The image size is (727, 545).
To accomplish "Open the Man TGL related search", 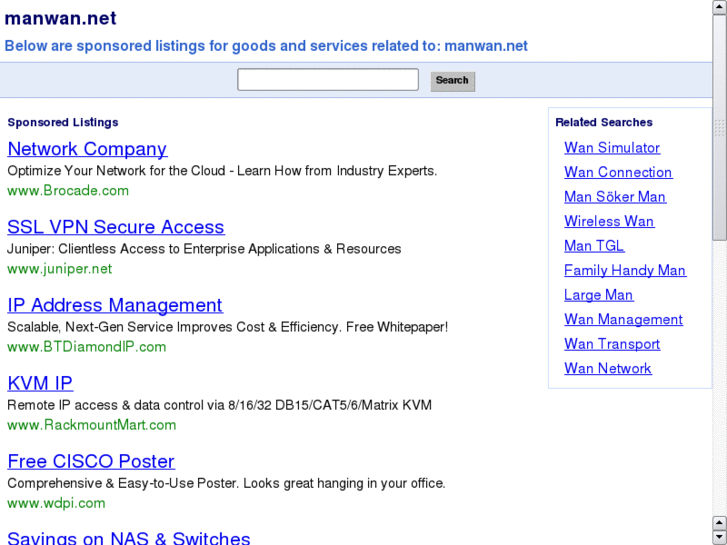I will (594, 246).
